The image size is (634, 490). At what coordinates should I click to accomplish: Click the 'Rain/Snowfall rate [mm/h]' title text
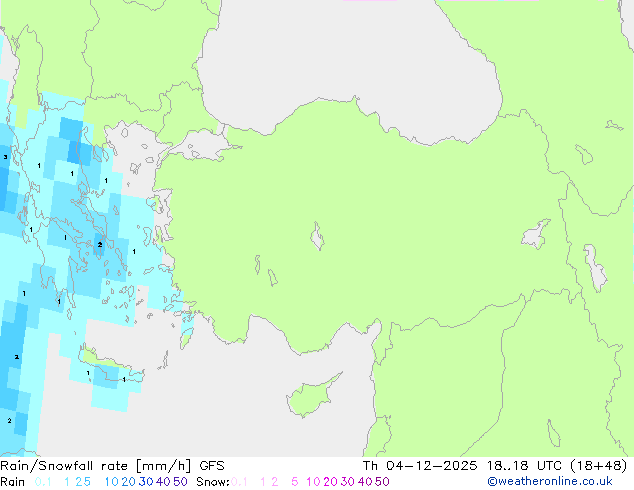[x=95, y=466]
